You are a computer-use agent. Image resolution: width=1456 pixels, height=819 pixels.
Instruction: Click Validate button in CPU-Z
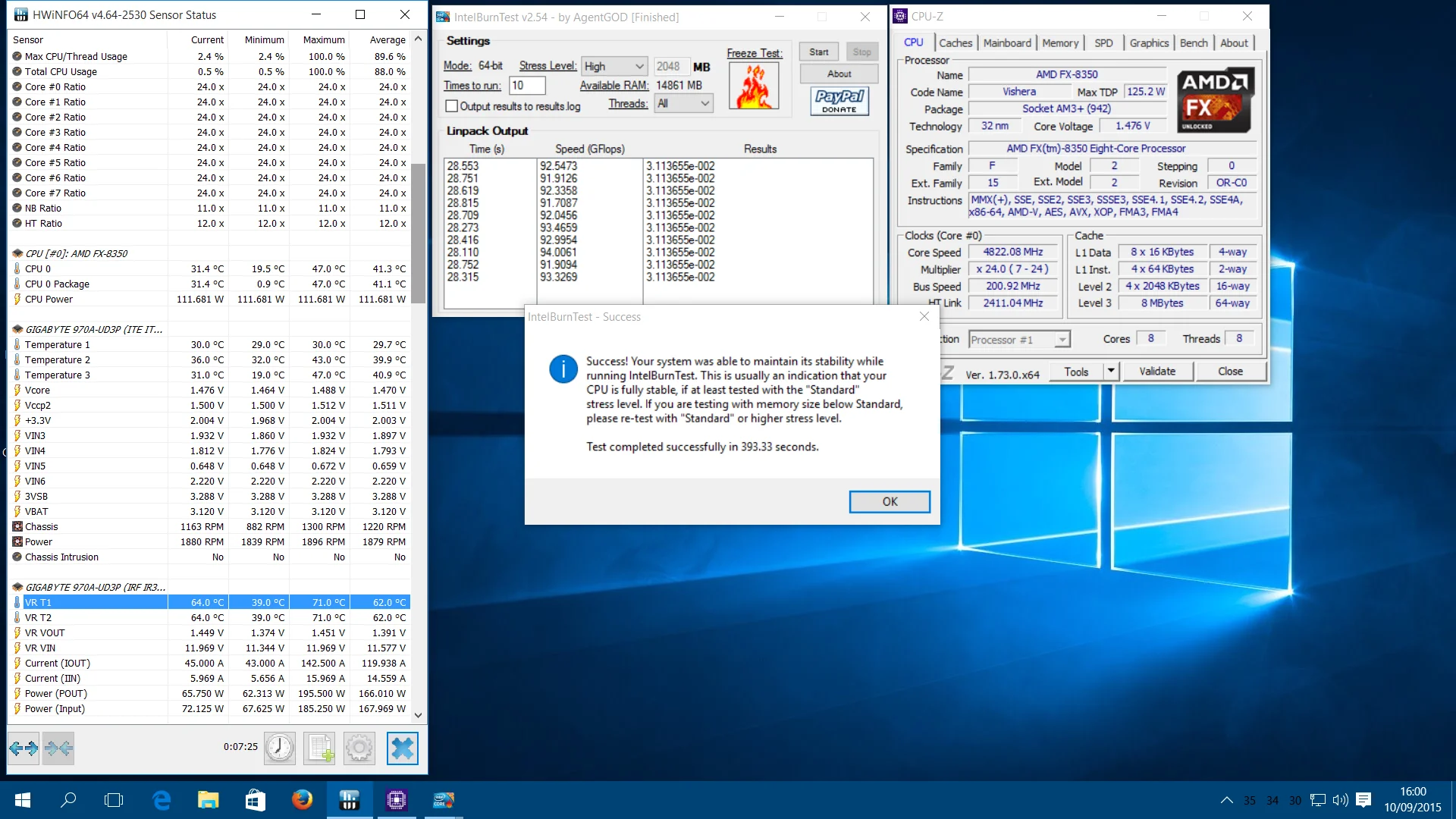[x=1157, y=372]
